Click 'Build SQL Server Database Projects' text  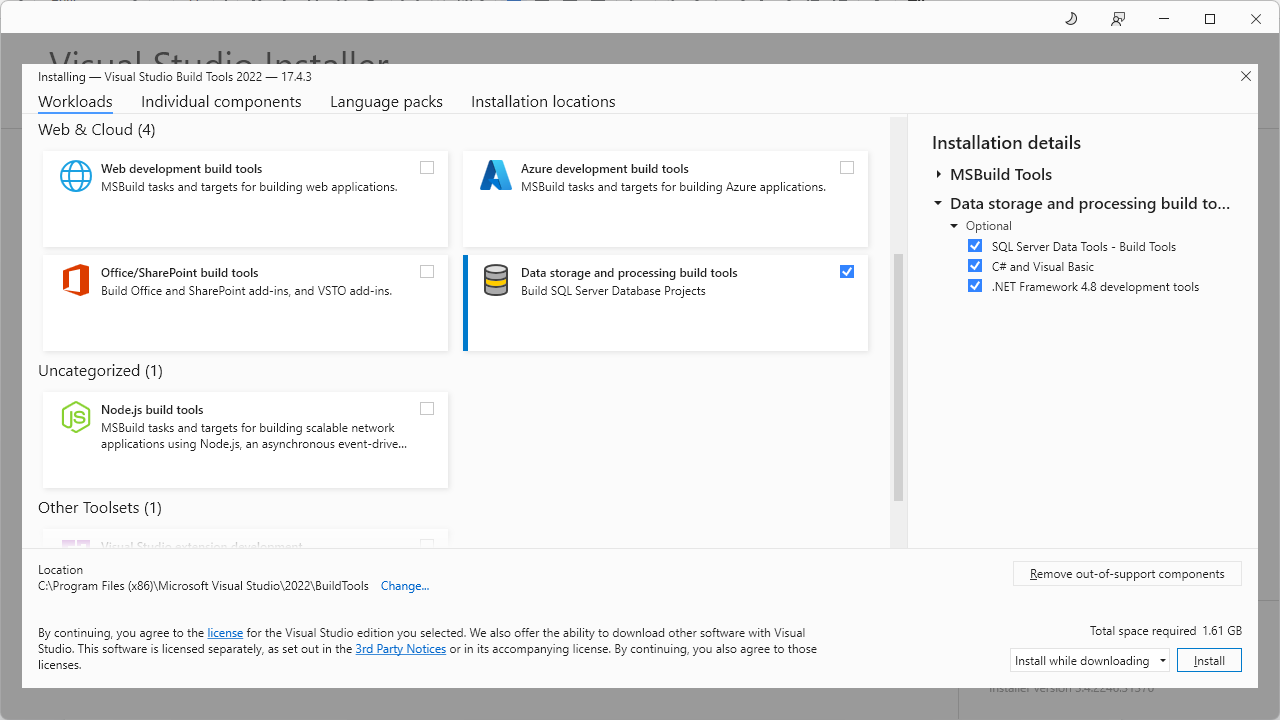point(613,291)
